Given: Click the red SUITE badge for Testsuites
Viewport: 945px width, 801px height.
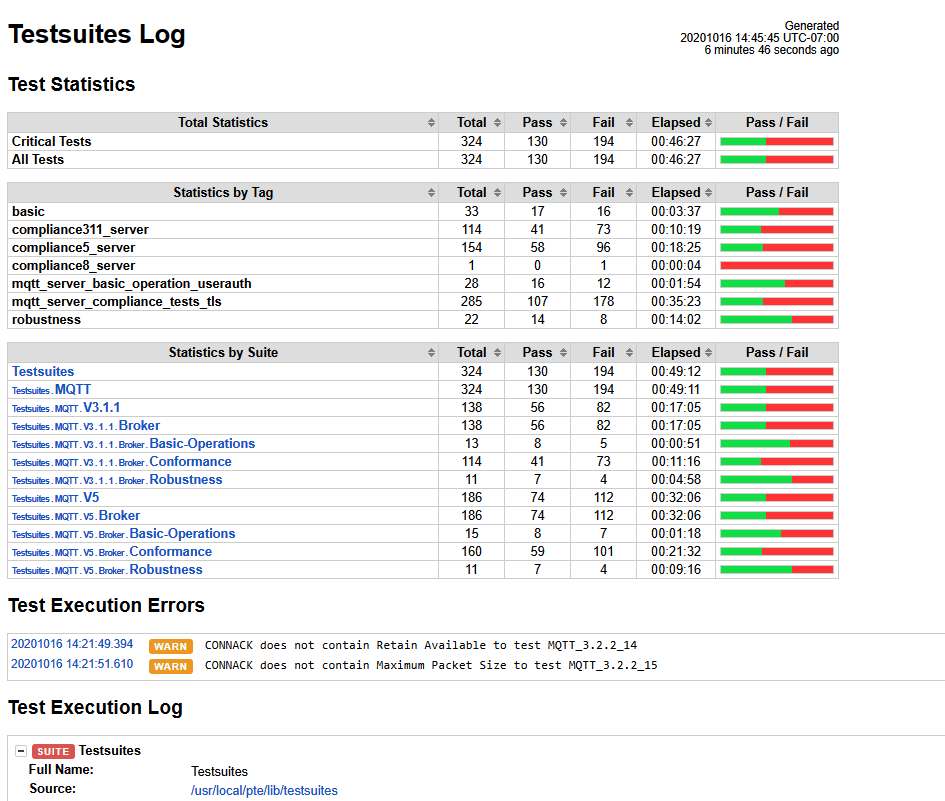Looking at the screenshot, I should pos(53,751).
